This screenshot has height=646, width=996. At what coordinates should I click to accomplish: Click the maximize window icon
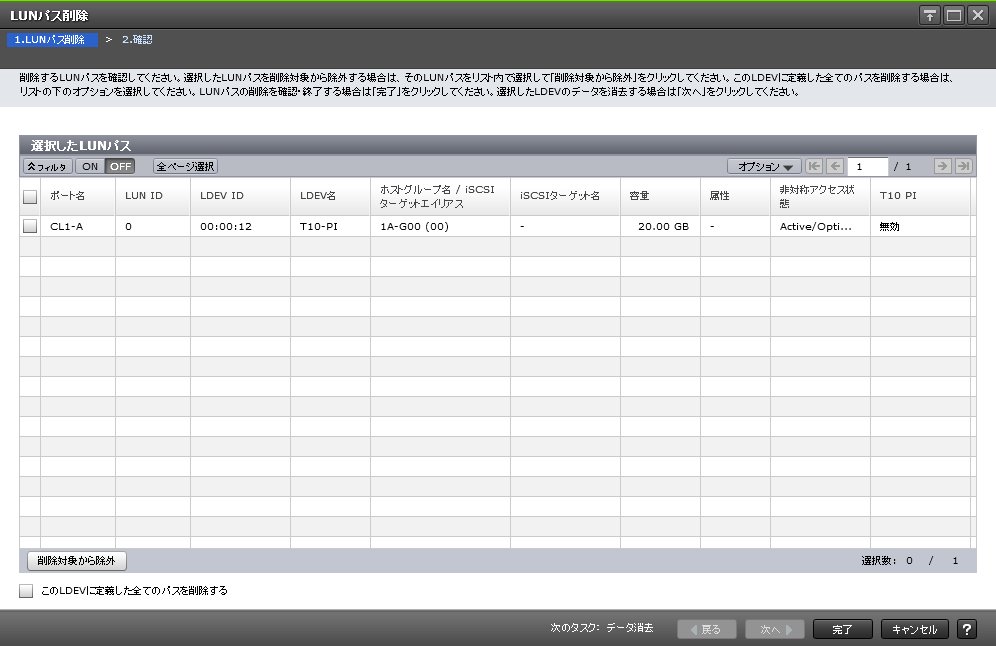click(953, 15)
